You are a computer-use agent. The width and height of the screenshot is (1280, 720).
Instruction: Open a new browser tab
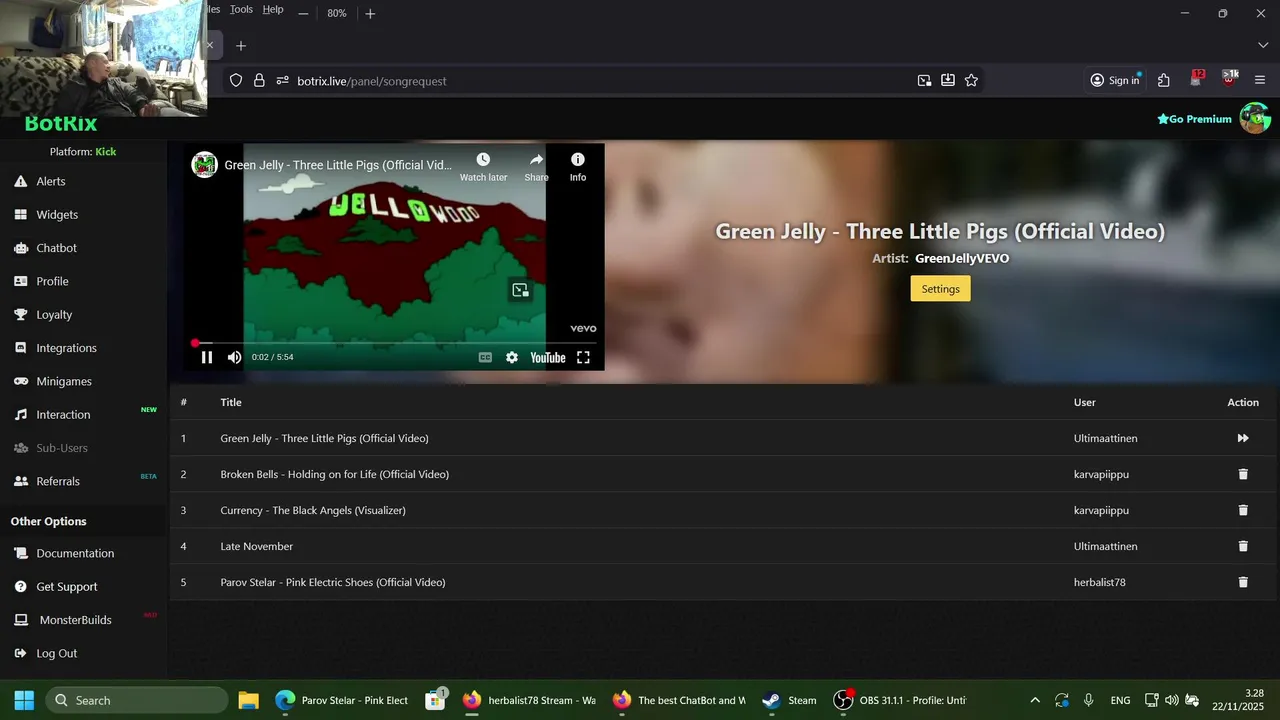[x=241, y=46]
